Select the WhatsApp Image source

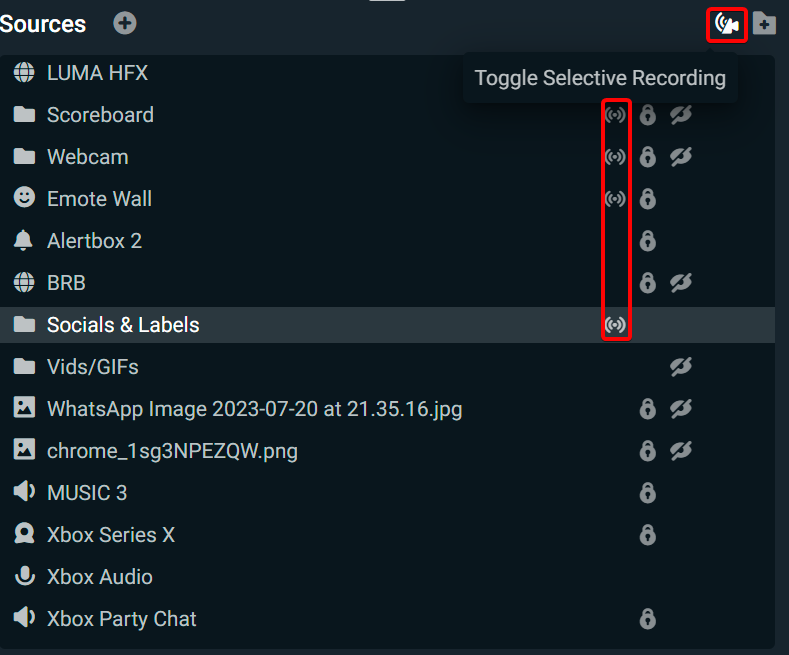click(x=254, y=409)
